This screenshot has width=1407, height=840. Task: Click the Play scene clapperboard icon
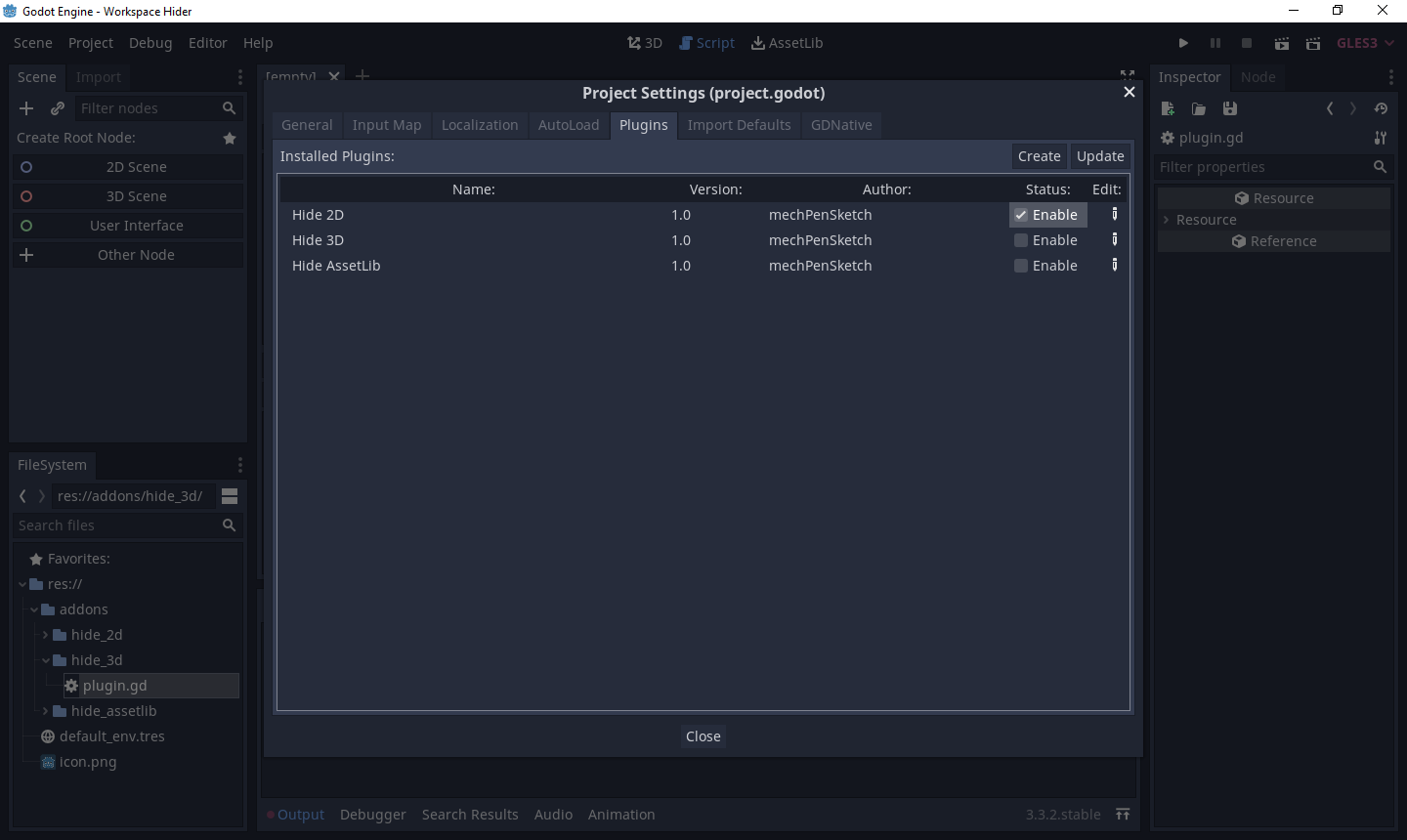1281,43
